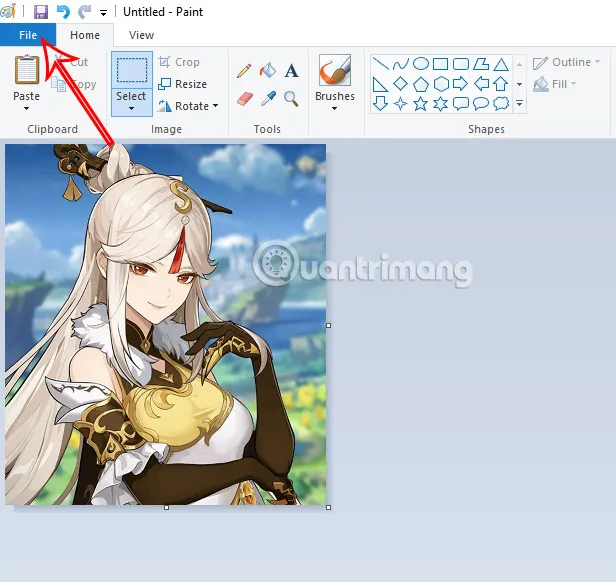Choose the Triangle shape

click(x=501, y=64)
